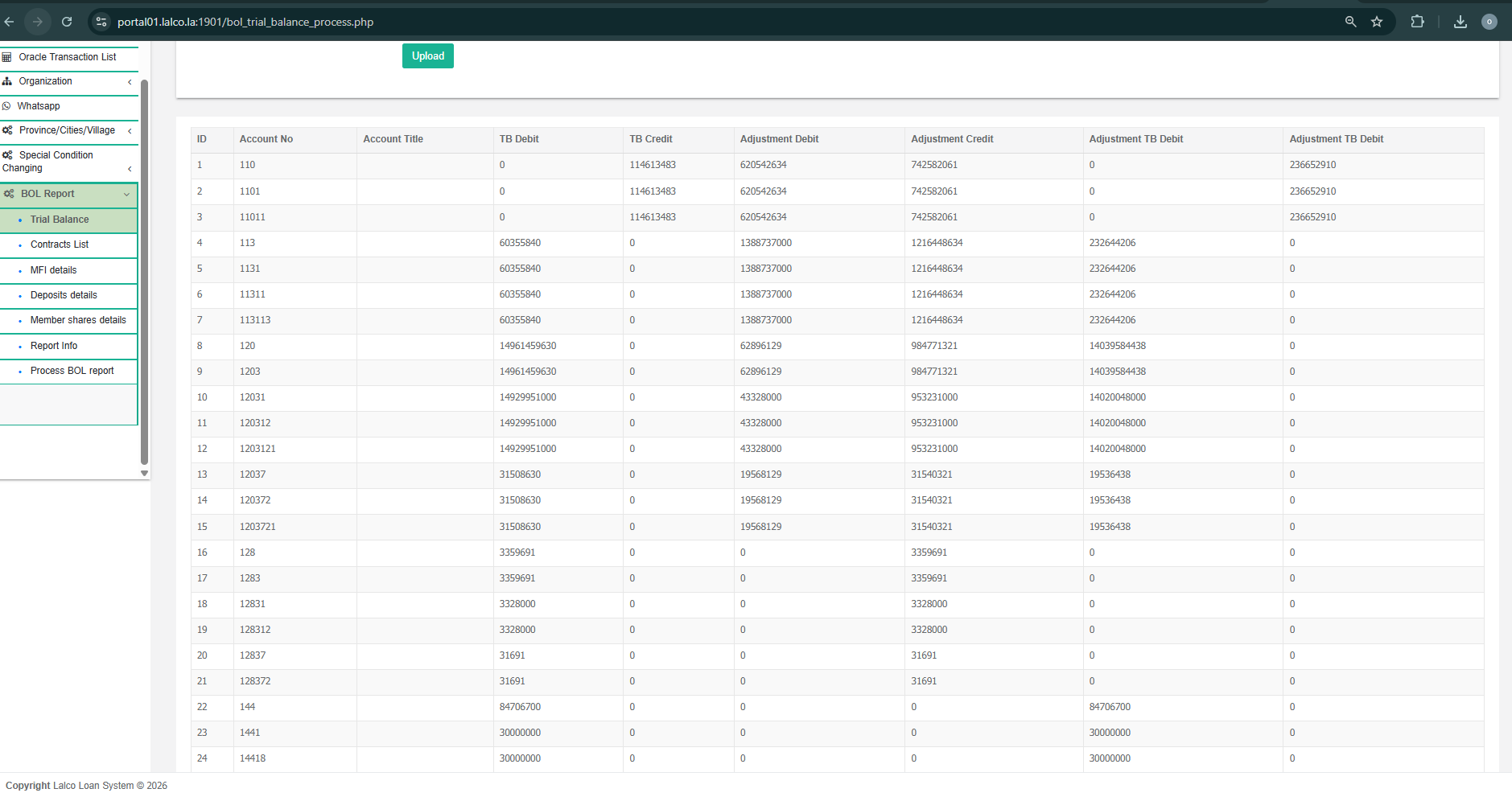Image resolution: width=1512 pixels, height=797 pixels.
Task: Open Contracts List under BOL Report
Action: pos(60,244)
